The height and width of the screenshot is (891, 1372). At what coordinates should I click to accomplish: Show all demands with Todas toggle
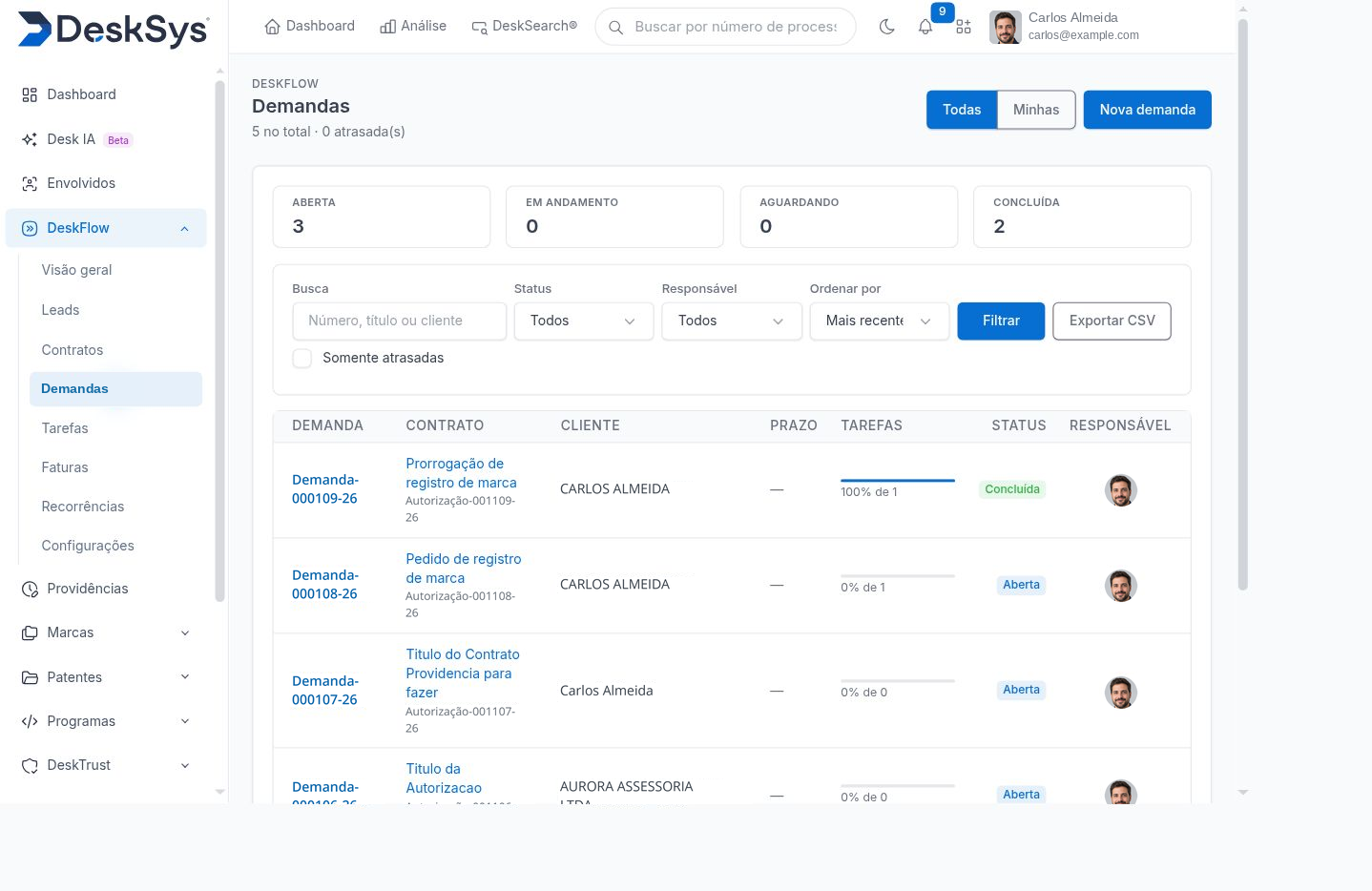(962, 110)
